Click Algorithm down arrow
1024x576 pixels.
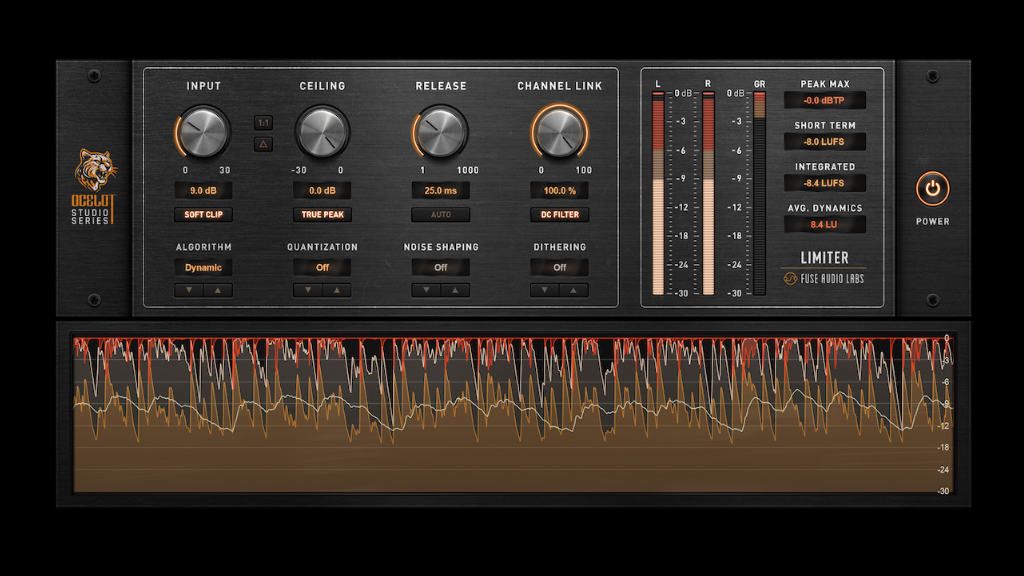click(x=189, y=290)
